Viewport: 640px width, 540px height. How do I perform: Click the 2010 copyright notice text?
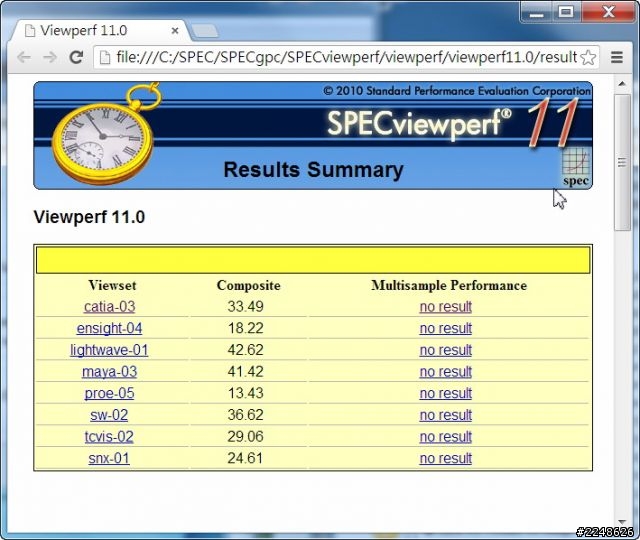tap(457, 91)
